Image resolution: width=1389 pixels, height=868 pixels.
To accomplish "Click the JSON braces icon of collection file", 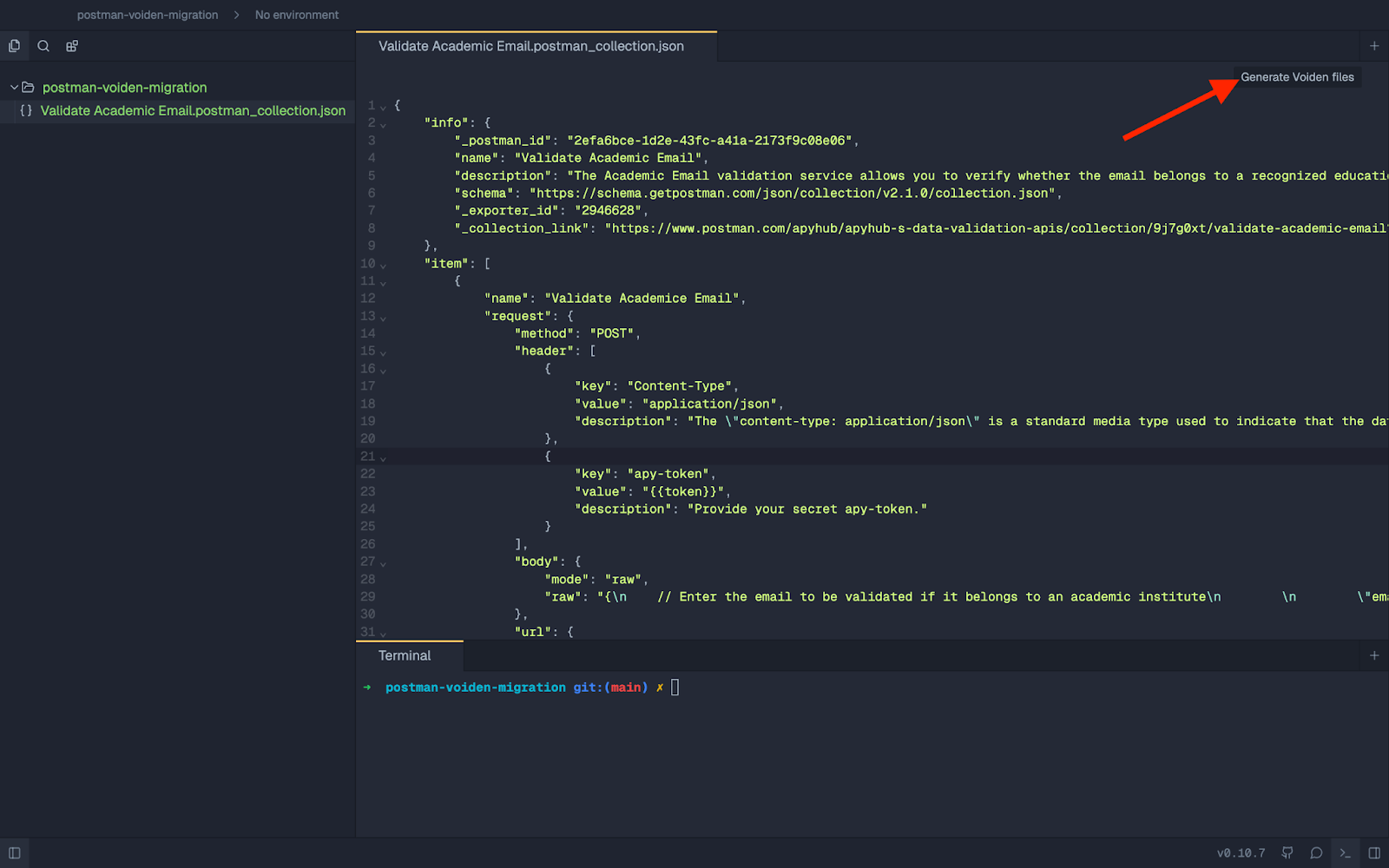I will pyautogui.click(x=26, y=111).
